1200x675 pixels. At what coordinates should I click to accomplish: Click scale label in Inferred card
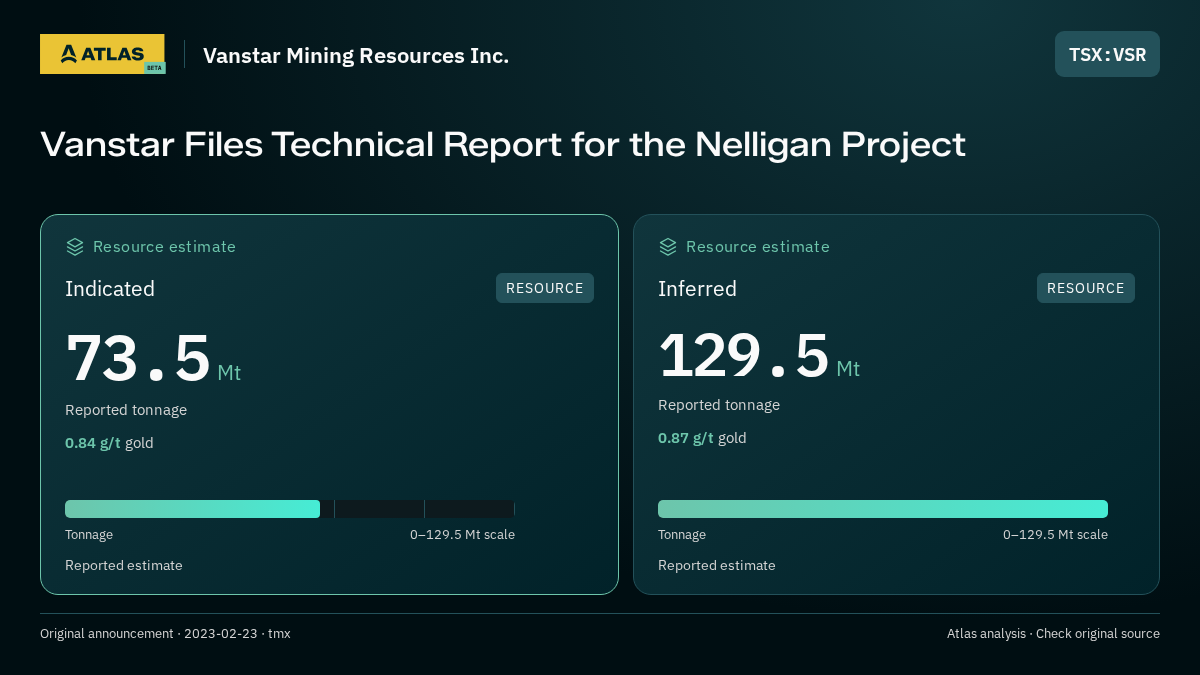coord(1055,535)
